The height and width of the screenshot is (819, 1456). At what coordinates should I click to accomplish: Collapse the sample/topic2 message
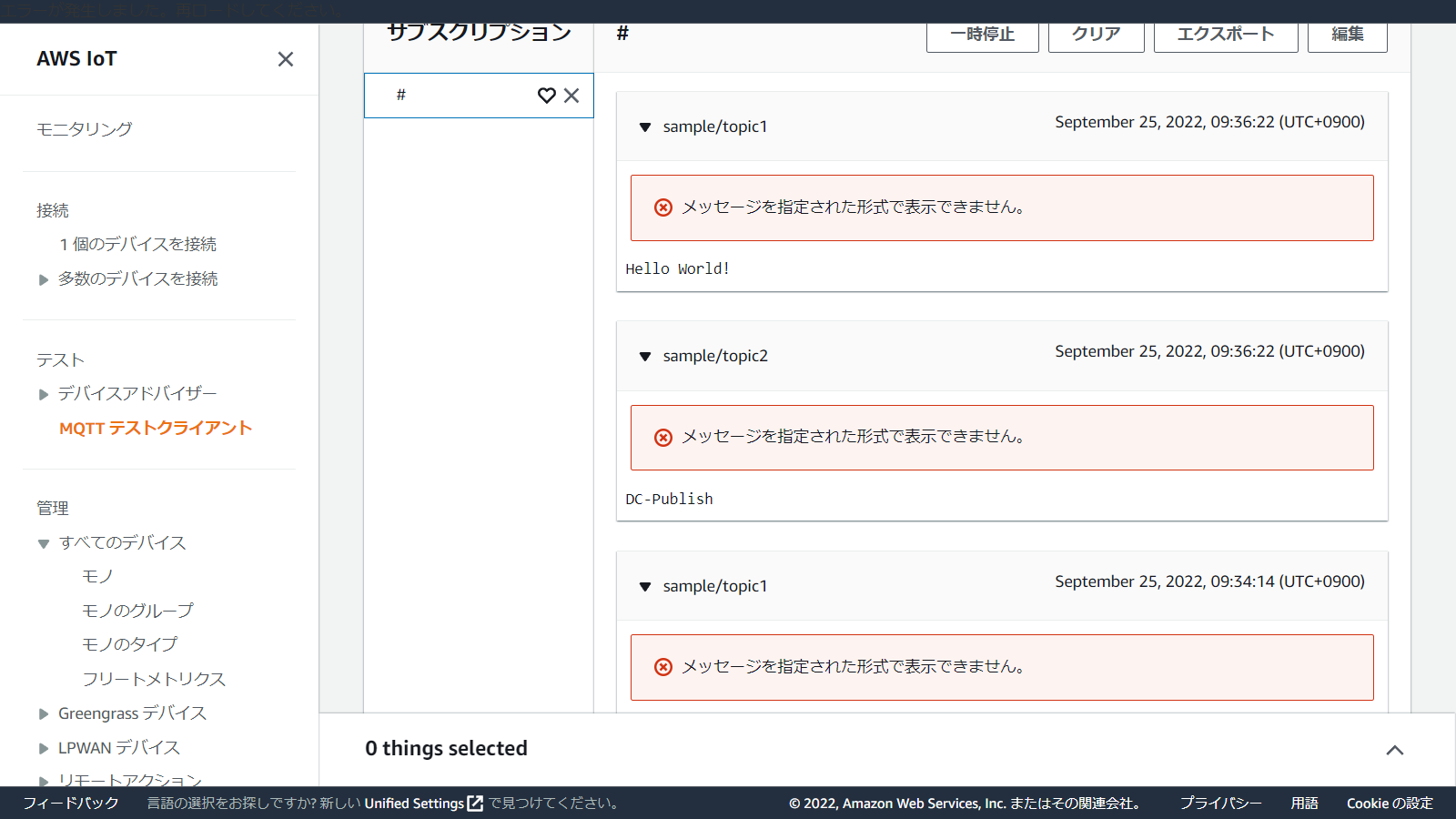tap(645, 357)
